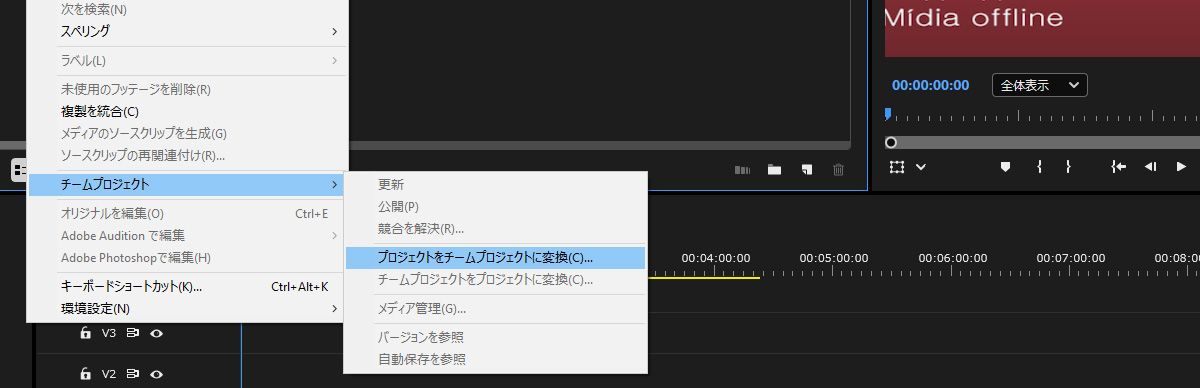Viewport: 1200px width, 388px height.
Task: Select 複製を統合(C) from the menu
Action: (x=186, y=111)
